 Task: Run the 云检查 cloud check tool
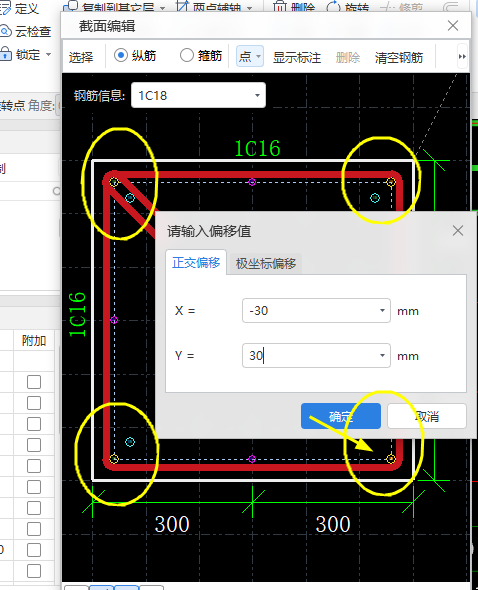[x=26, y=32]
